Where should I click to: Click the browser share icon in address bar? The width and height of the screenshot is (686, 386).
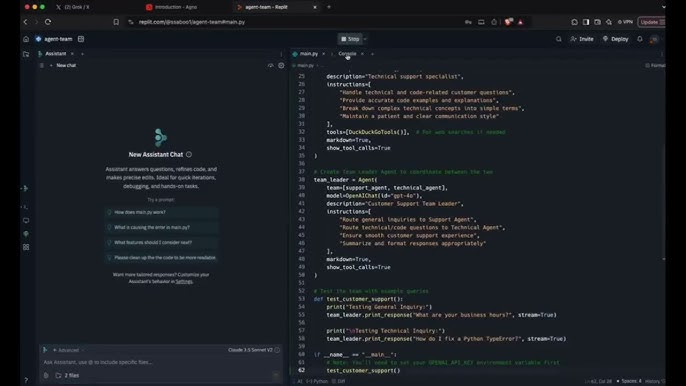(x=494, y=22)
